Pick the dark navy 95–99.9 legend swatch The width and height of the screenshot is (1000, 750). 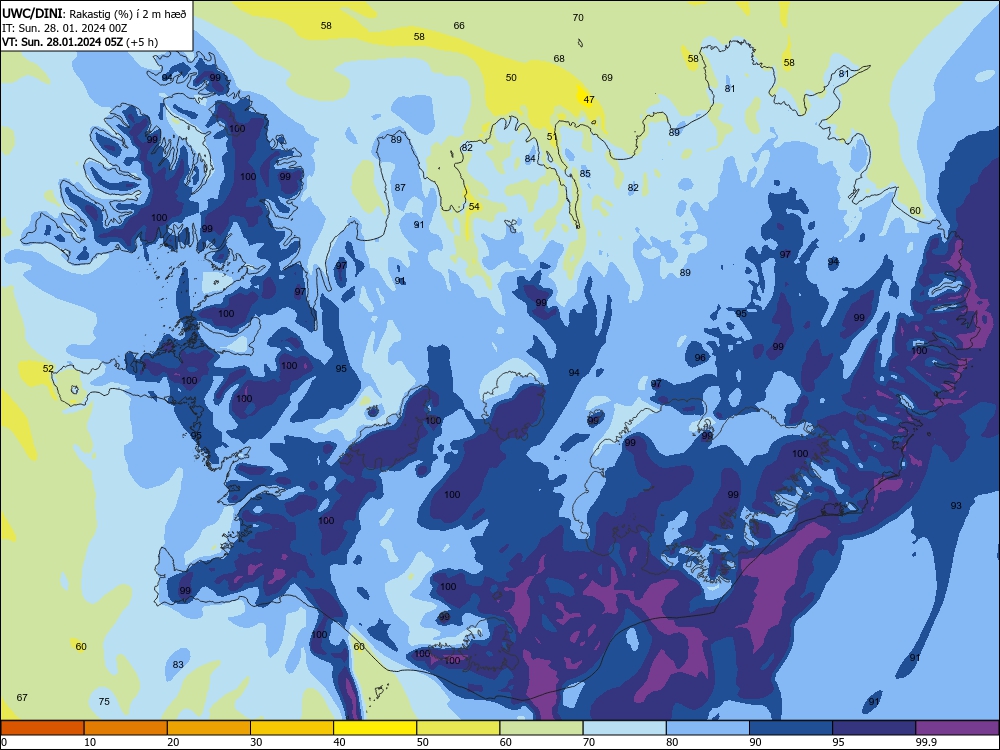pos(874,728)
